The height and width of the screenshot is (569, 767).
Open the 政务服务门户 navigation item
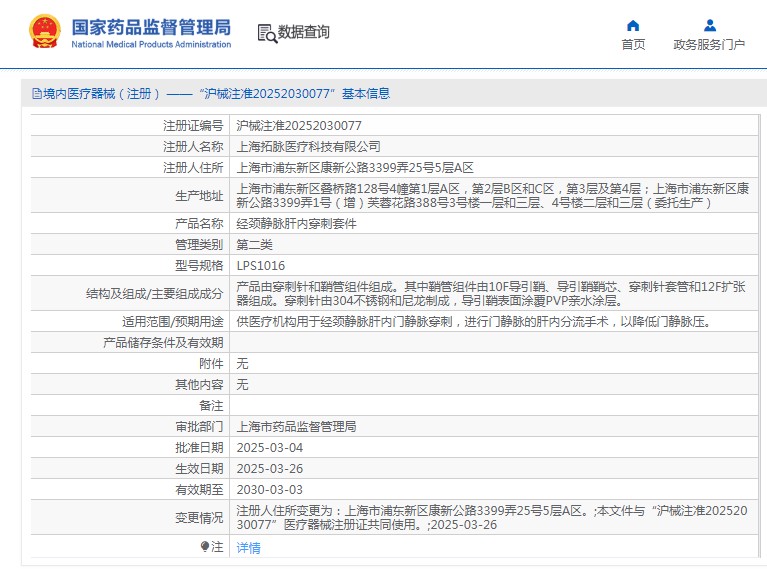point(709,45)
